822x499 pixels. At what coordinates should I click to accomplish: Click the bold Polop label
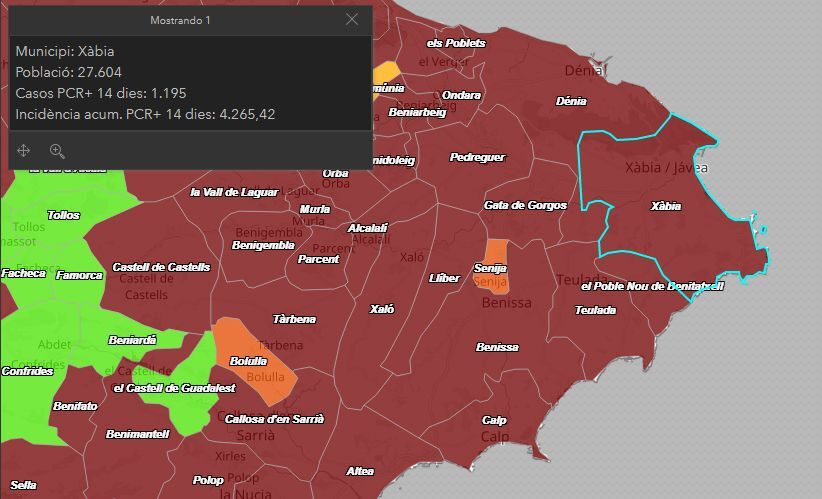click(208, 480)
